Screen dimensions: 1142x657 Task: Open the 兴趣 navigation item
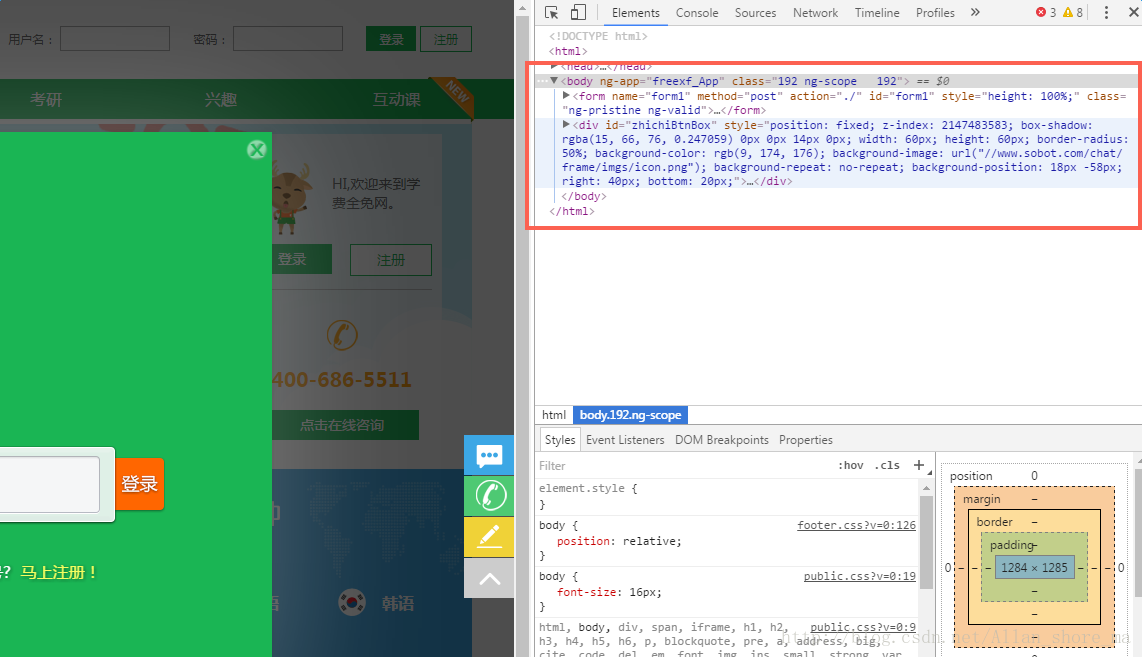[x=221, y=100]
